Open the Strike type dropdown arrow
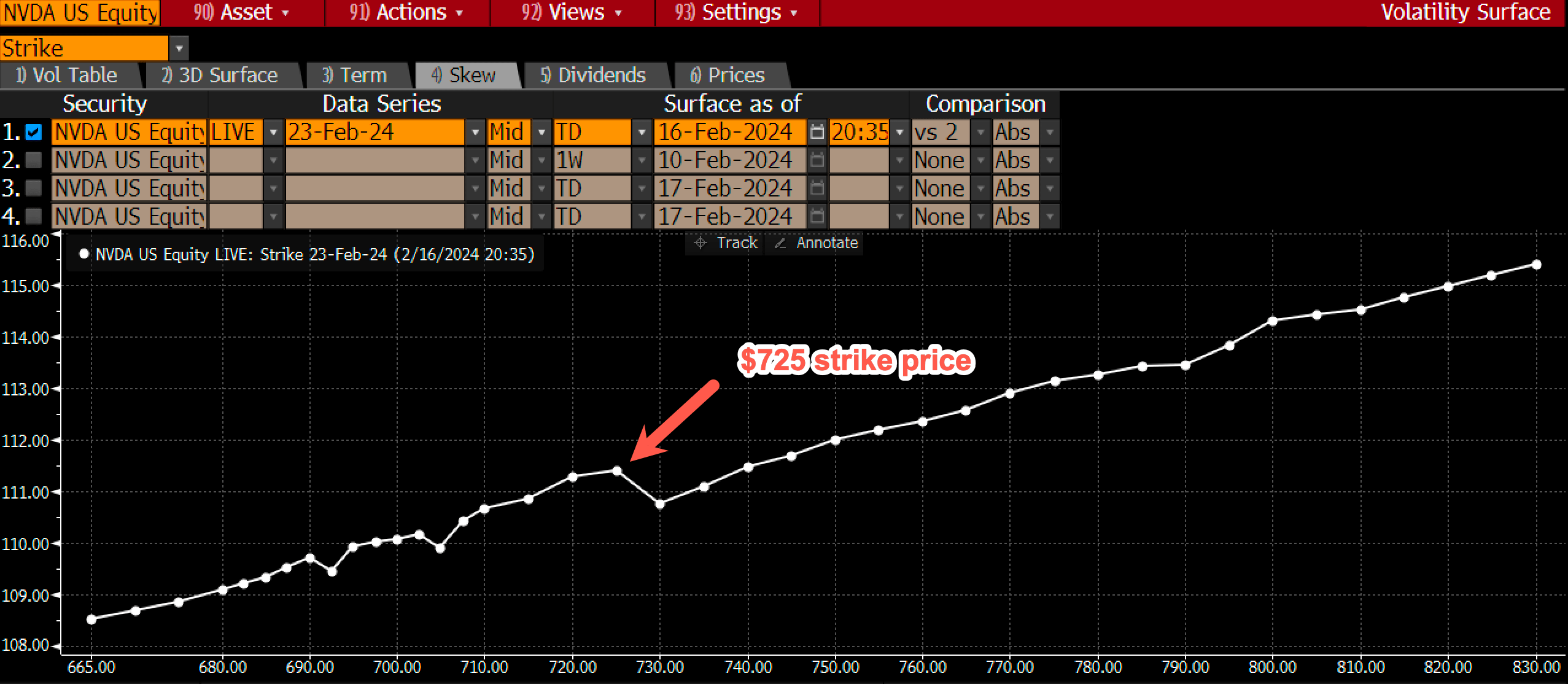 179,48
